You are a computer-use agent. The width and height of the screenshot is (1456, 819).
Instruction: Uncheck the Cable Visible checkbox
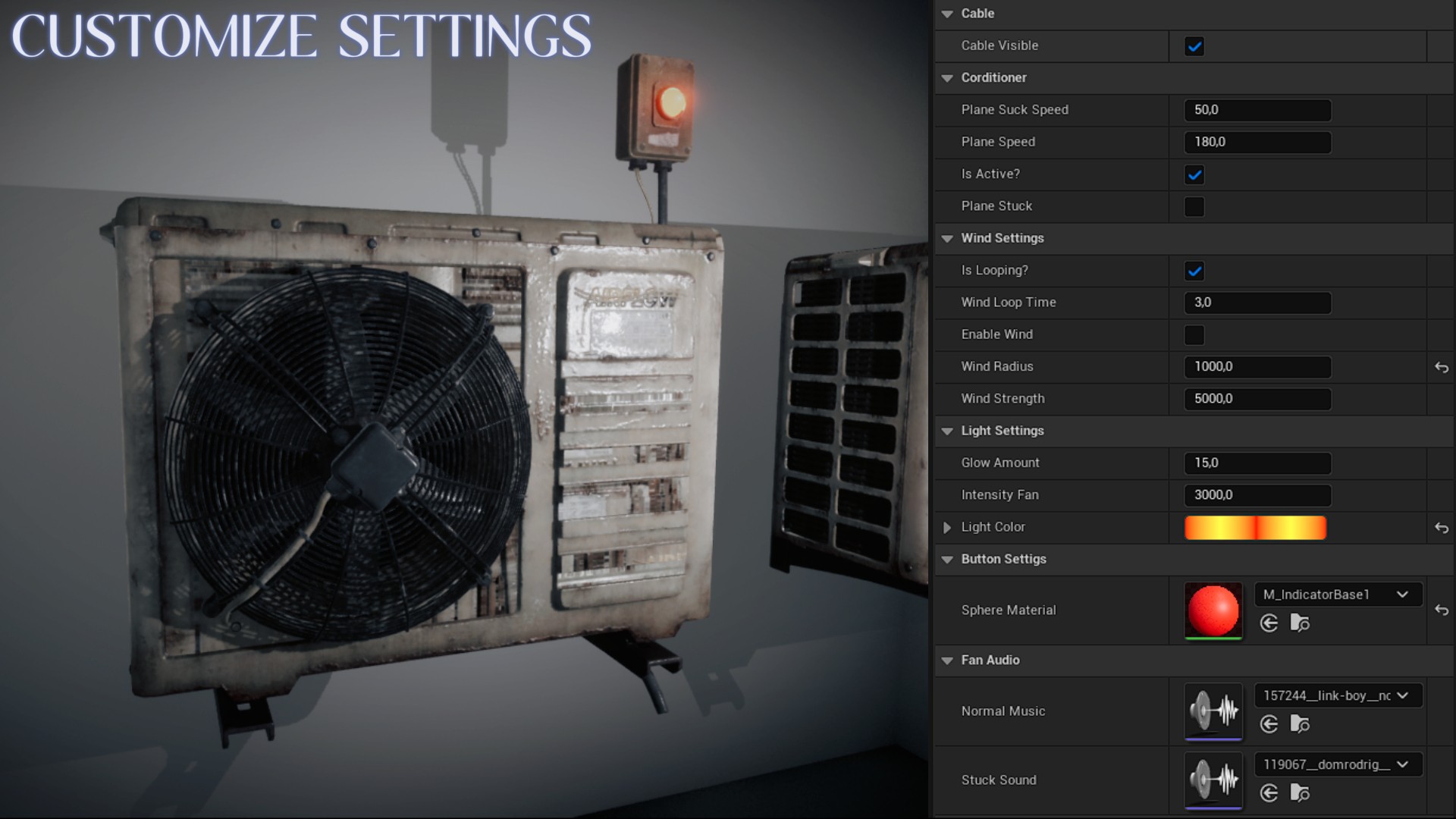point(1194,46)
